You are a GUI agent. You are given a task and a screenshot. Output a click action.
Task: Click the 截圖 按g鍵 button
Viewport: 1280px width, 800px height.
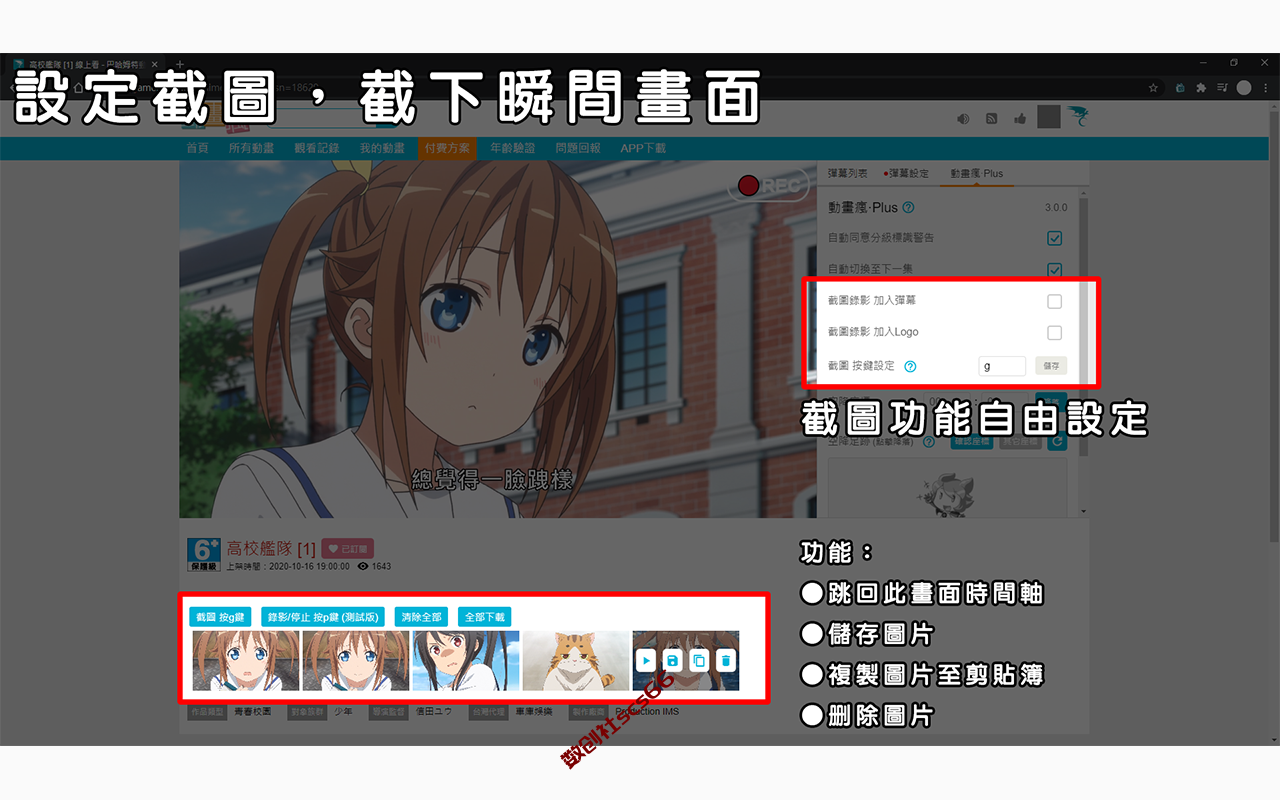coord(220,617)
